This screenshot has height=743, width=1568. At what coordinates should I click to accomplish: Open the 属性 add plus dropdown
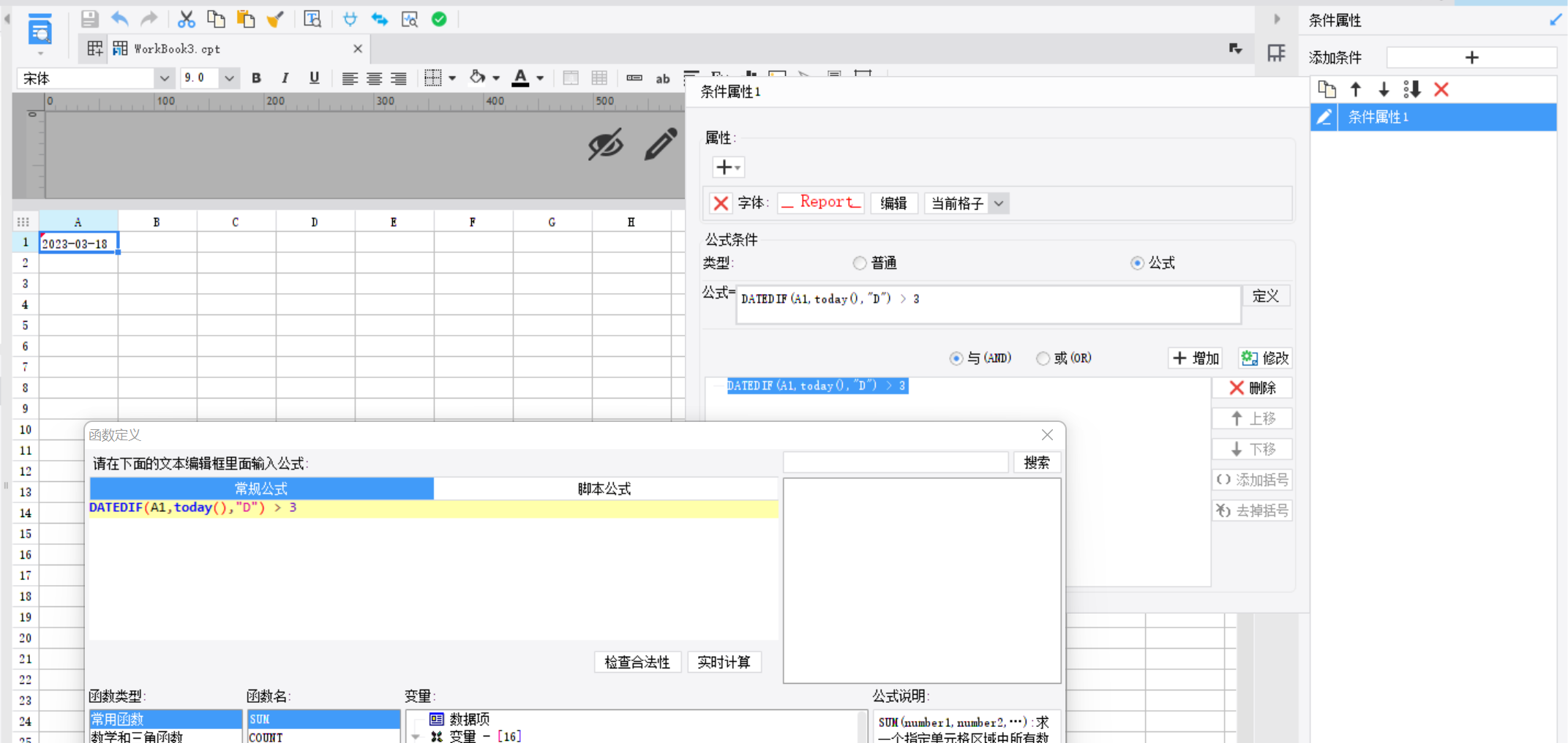point(728,167)
